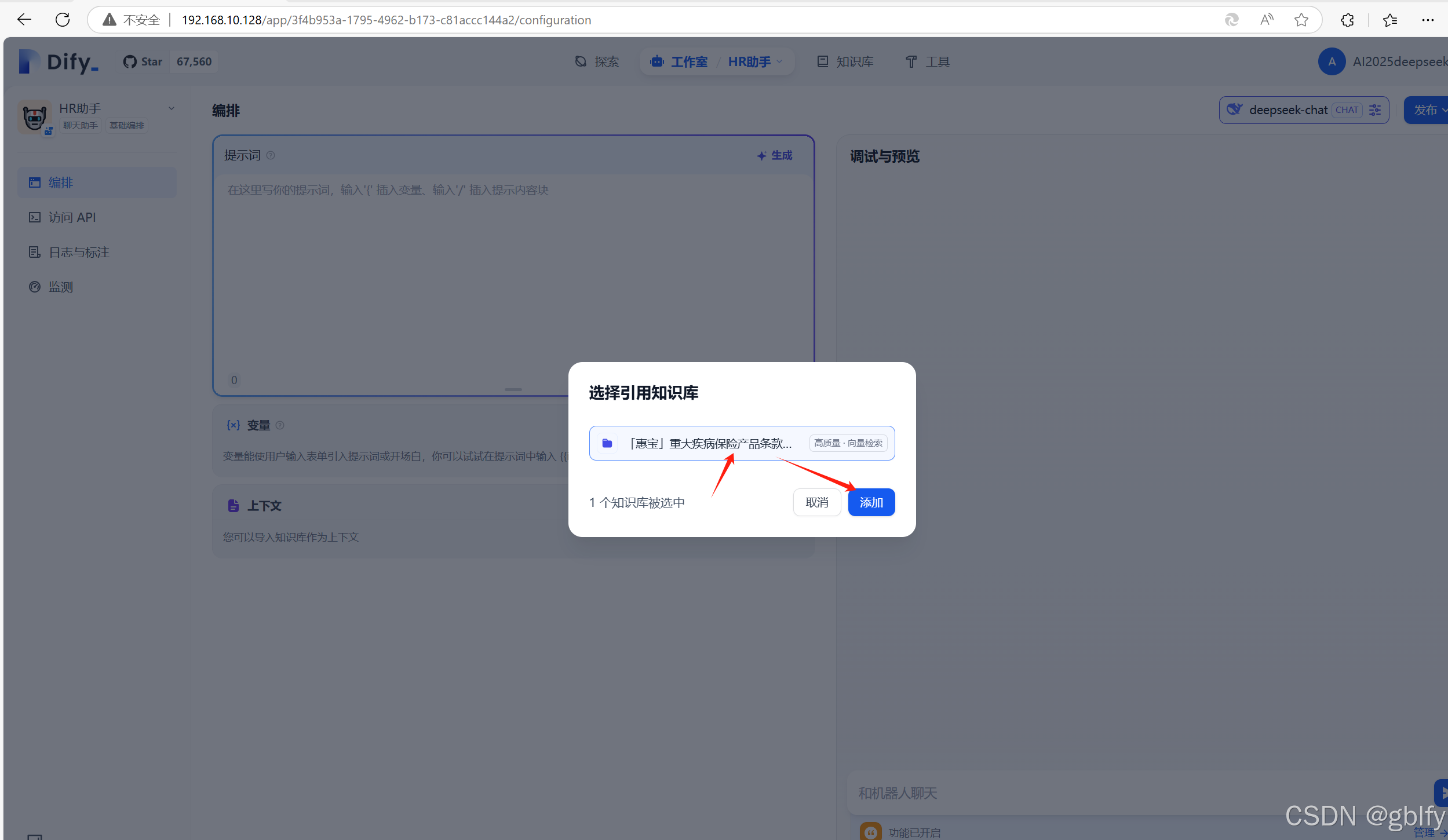
Task: Reload the page with refresh icon
Action: [x=63, y=20]
